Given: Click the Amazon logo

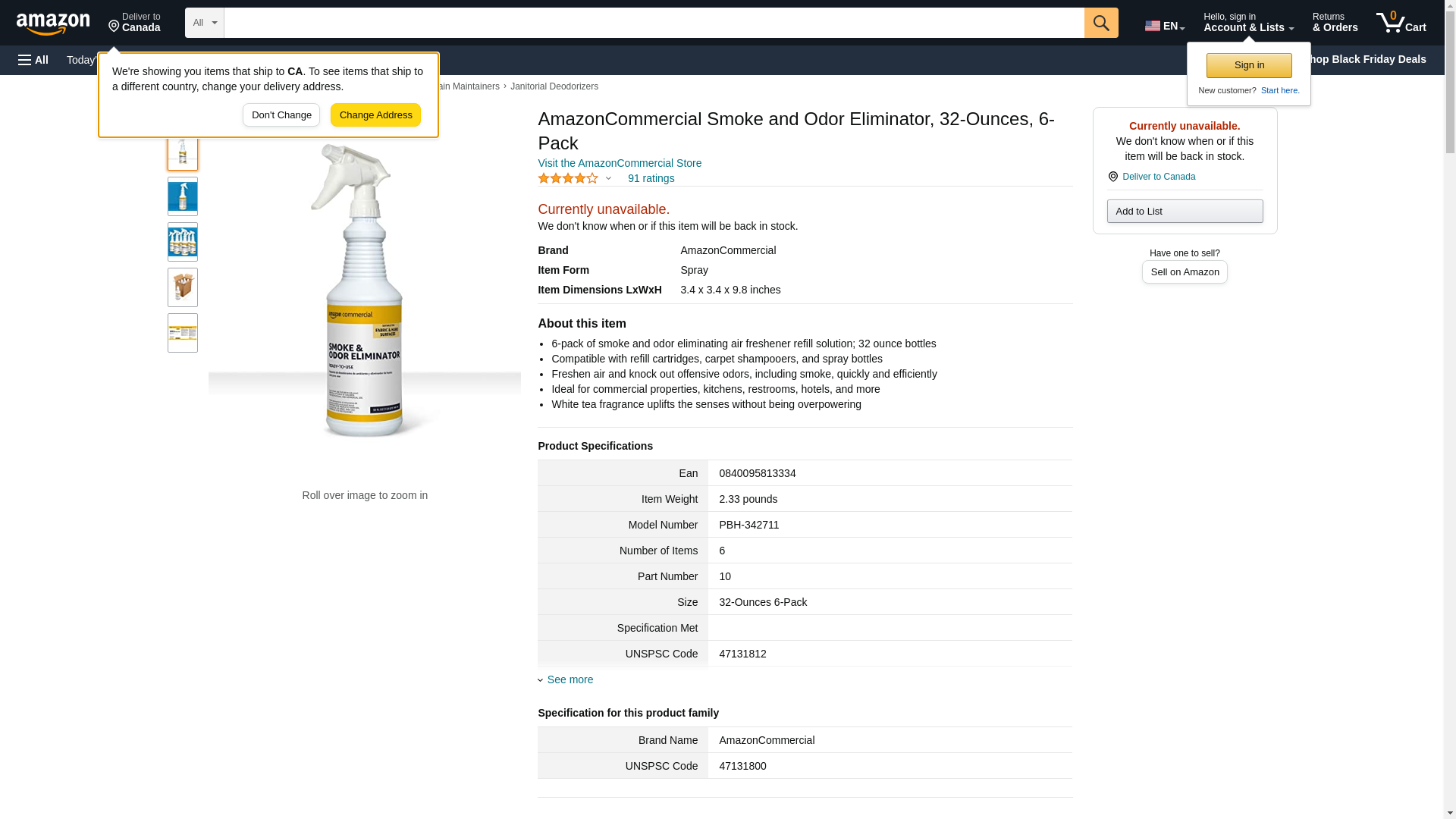Looking at the screenshot, I should click(53, 24).
